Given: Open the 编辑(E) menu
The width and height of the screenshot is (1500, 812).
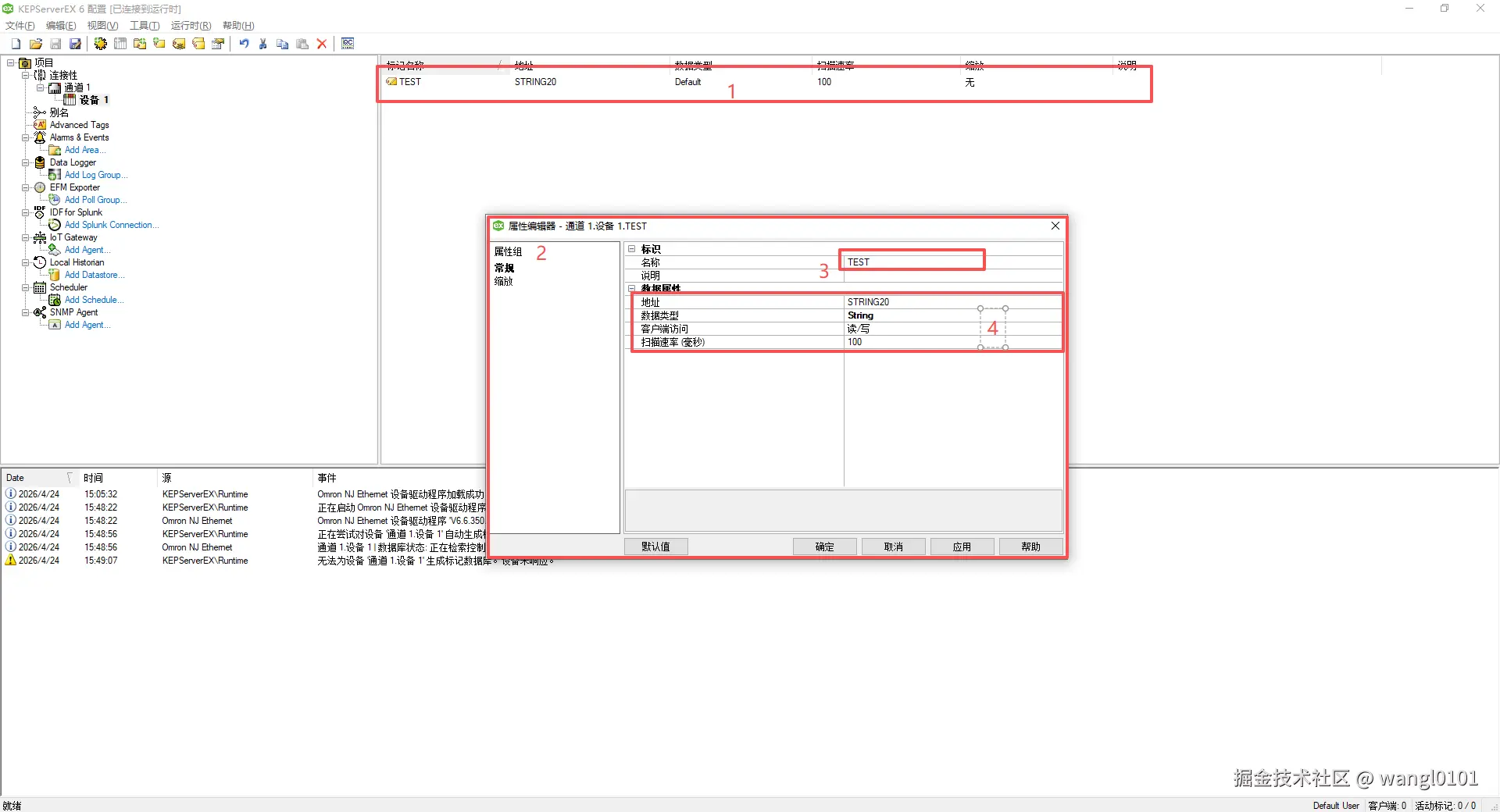Looking at the screenshot, I should (61, 26).
